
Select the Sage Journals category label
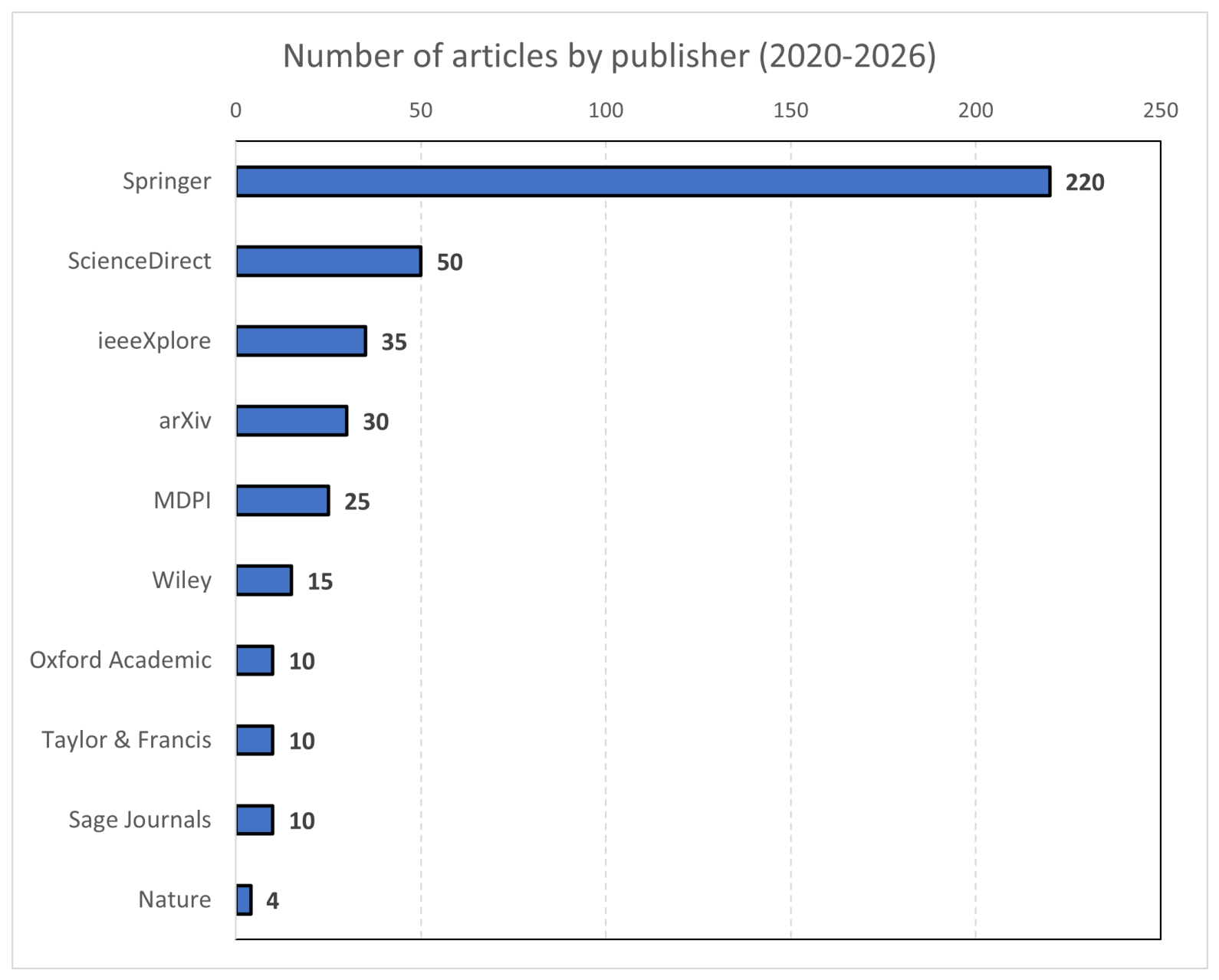(x=140, y=820)
